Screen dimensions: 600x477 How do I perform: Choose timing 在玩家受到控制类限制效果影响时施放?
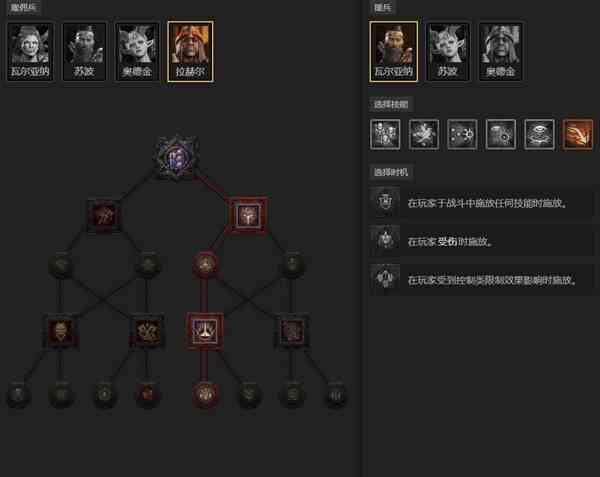click(481, 280)
